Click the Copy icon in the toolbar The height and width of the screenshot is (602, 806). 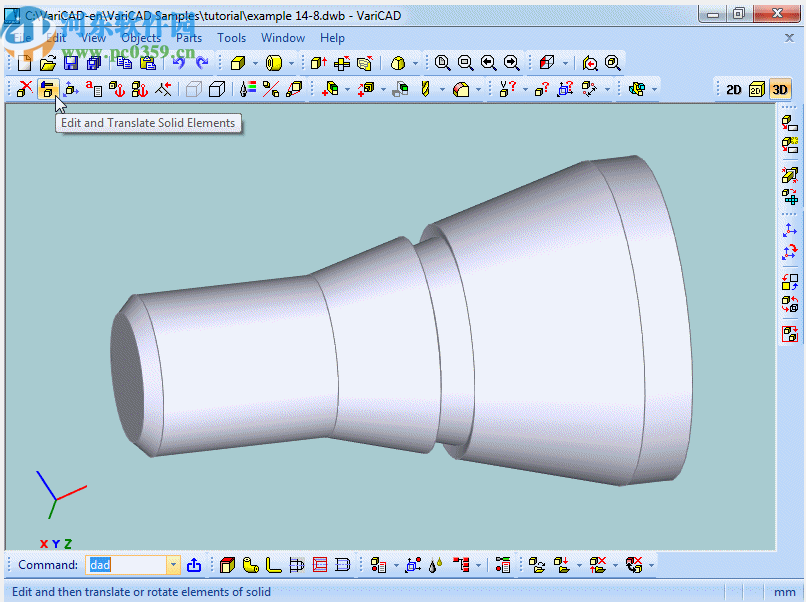coord(124,63)
